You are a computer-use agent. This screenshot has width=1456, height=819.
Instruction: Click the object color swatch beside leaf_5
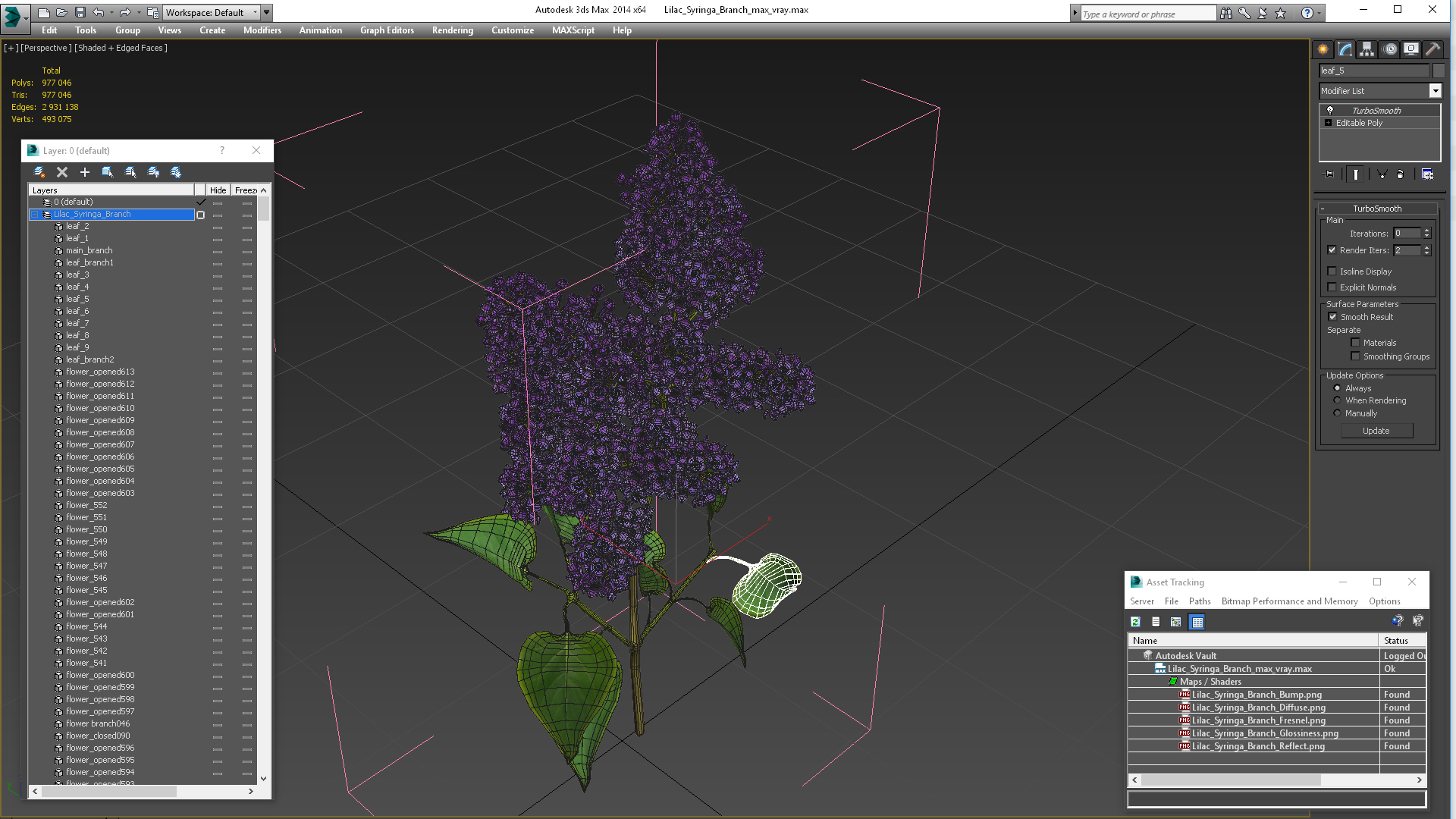pos(1439,71)
